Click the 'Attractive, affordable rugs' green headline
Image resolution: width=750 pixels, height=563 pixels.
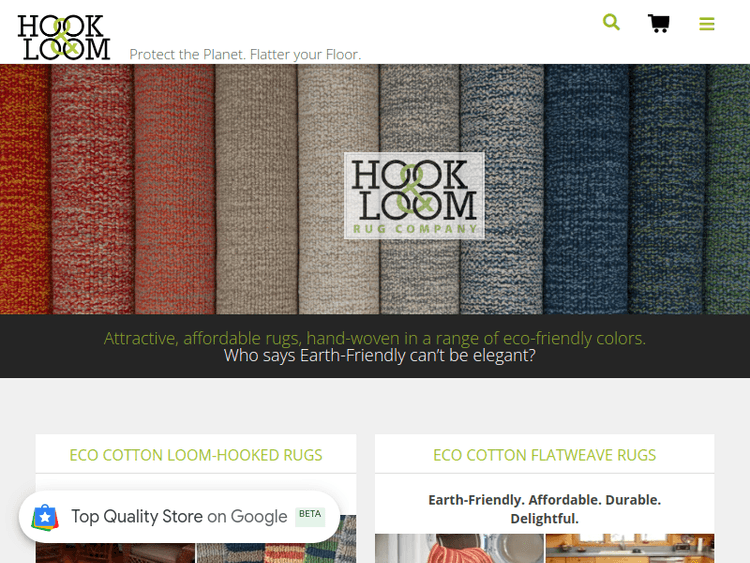(x=375, y=338)
